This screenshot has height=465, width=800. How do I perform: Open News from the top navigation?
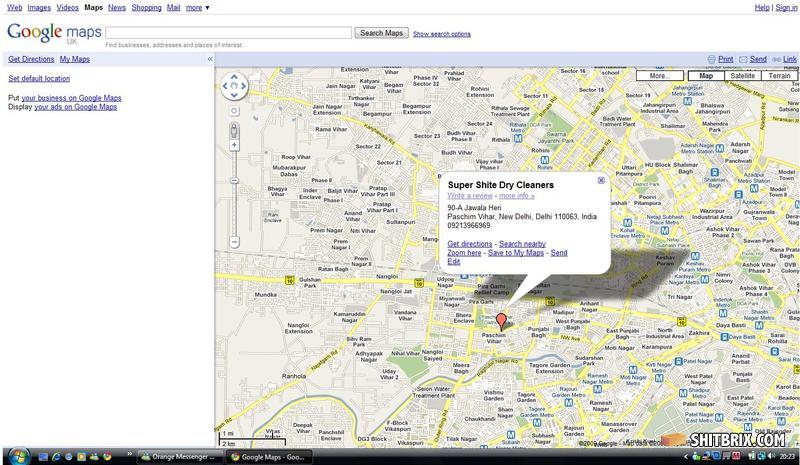(117, 8)
